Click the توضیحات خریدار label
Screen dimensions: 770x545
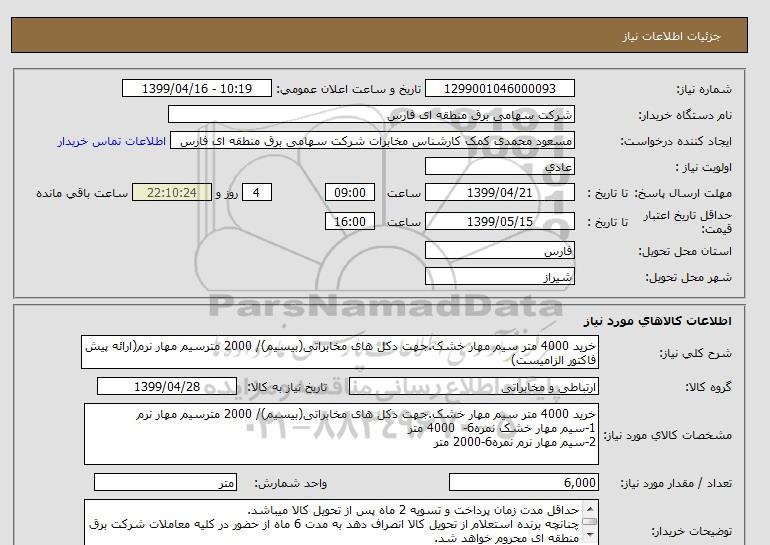point(691,531)
